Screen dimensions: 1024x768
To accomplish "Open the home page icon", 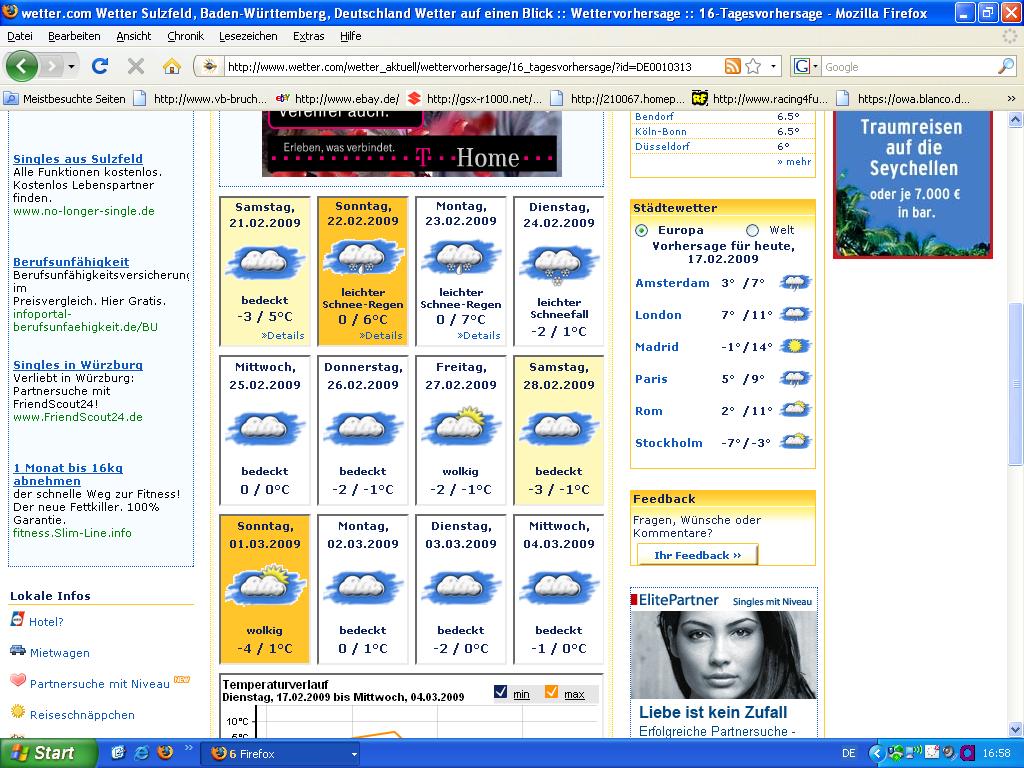I will point(172,66).
